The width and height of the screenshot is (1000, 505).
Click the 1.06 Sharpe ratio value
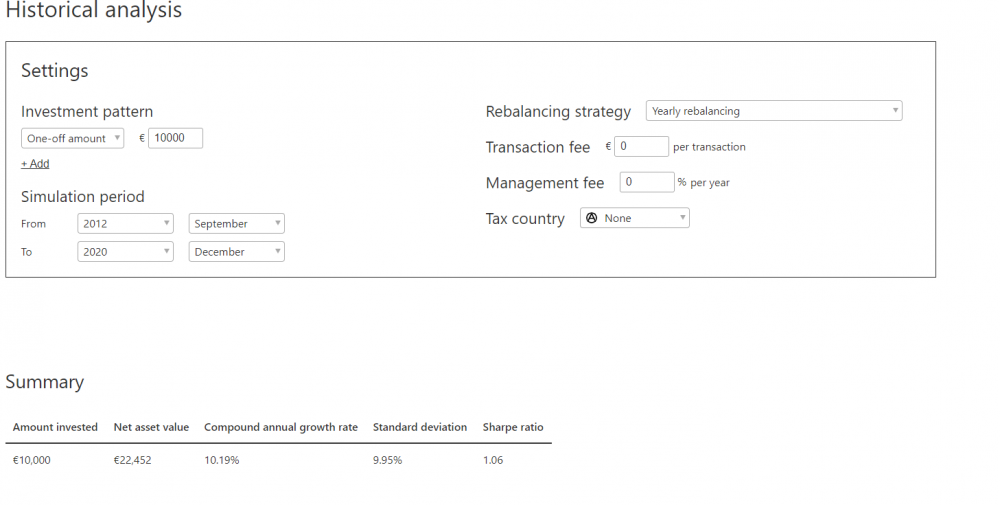coord(494,460)
